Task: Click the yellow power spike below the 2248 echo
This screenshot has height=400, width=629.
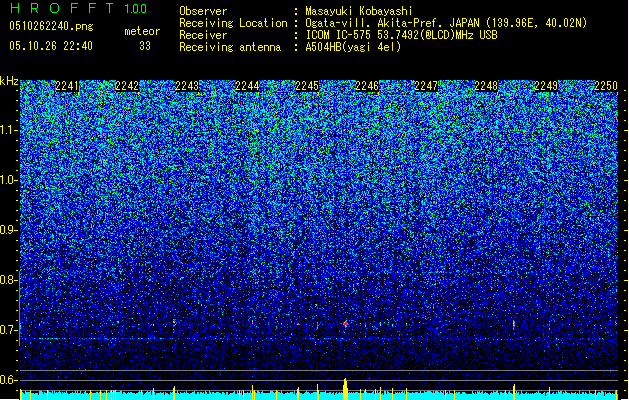Action: pyautogui.click(x=514, y=392)
